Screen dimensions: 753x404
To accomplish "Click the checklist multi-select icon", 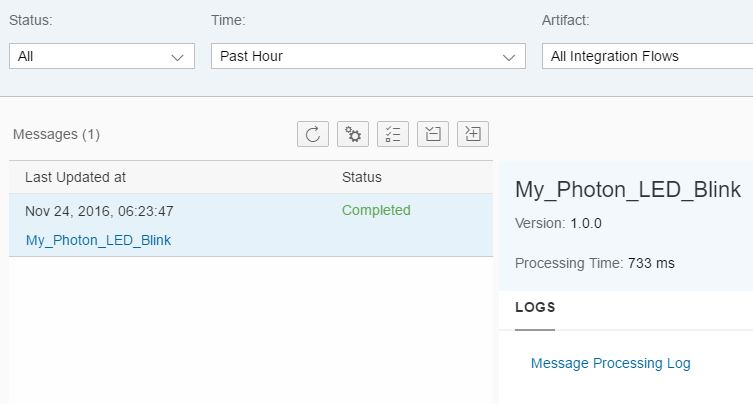I will 393,134.
